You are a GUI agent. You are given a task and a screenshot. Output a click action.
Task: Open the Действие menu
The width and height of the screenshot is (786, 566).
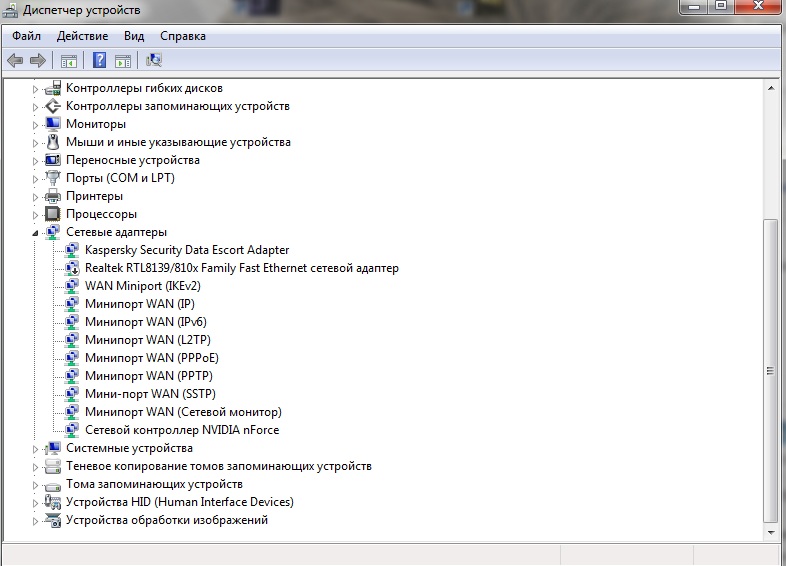pyautogui.click(x=82, y=36)
